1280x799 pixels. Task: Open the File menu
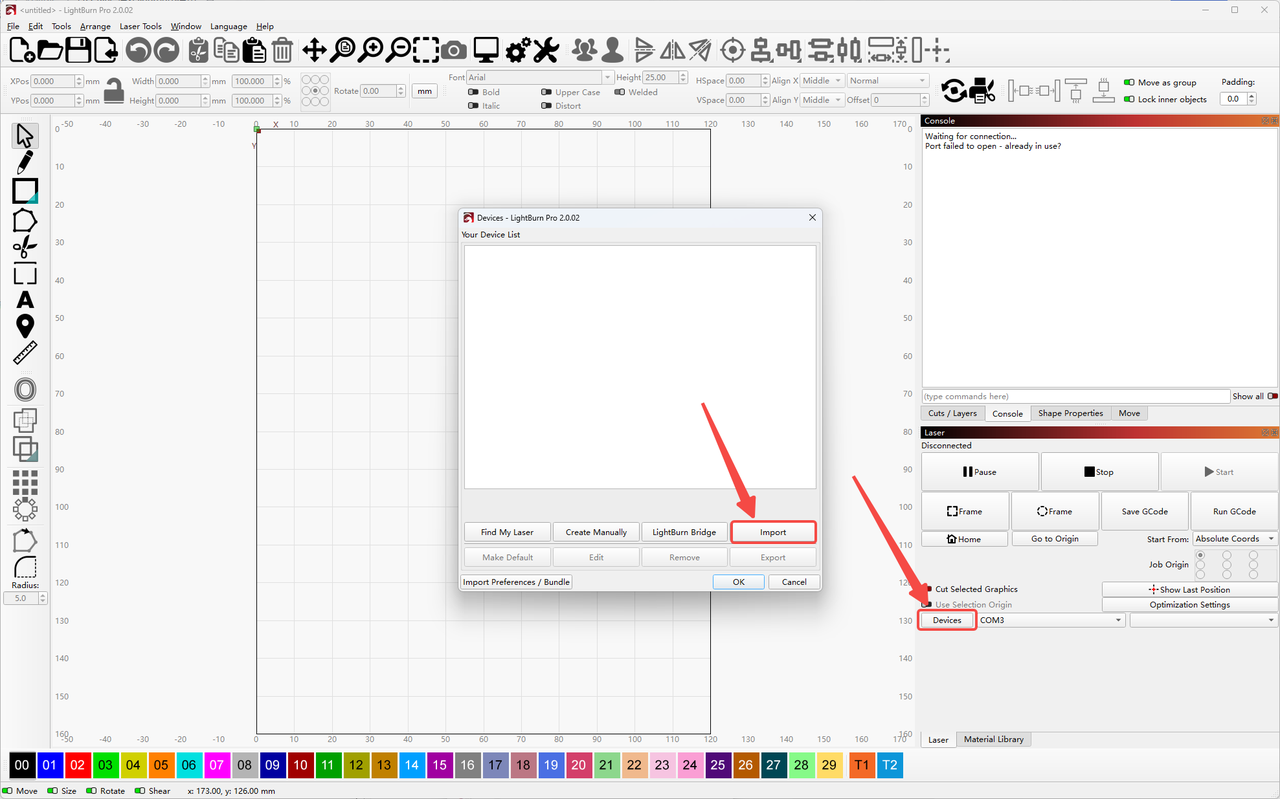13,26
